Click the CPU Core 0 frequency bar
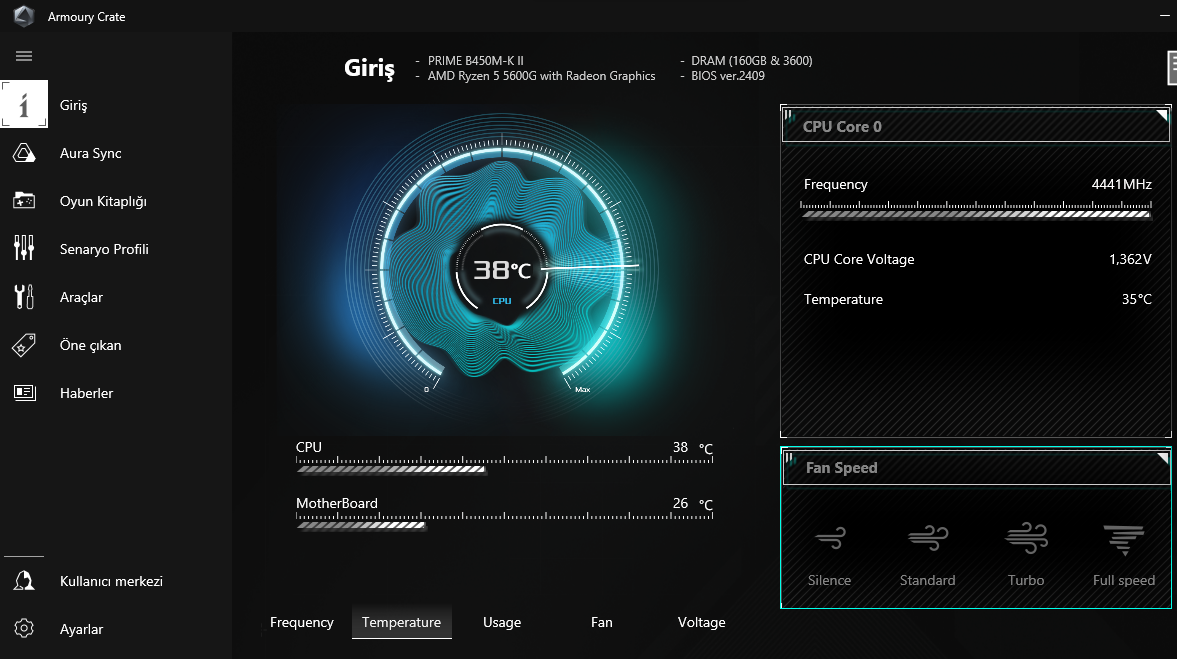The height and width of the screenshot is (659, 1177). coord(976,209)
